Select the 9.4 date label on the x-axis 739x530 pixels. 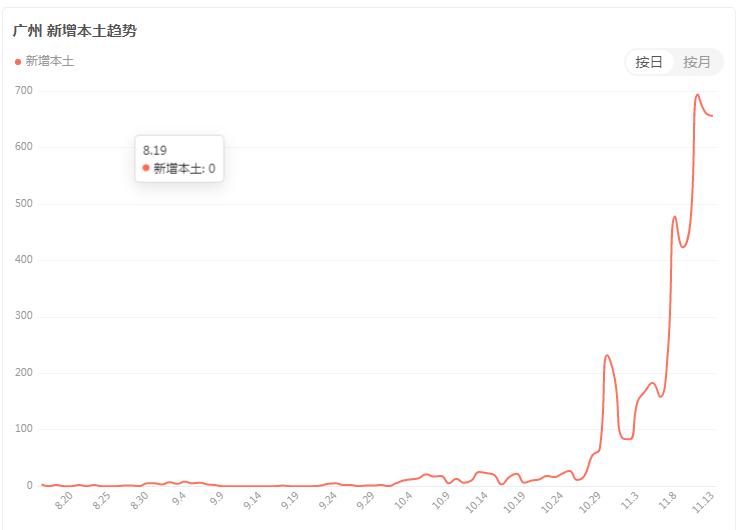(179, 498)
